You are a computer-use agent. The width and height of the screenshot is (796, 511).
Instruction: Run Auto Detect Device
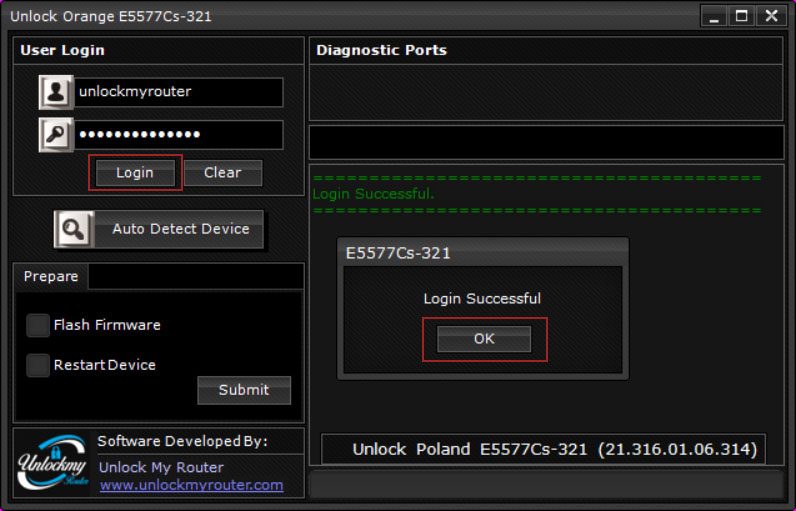click(159, 229)
